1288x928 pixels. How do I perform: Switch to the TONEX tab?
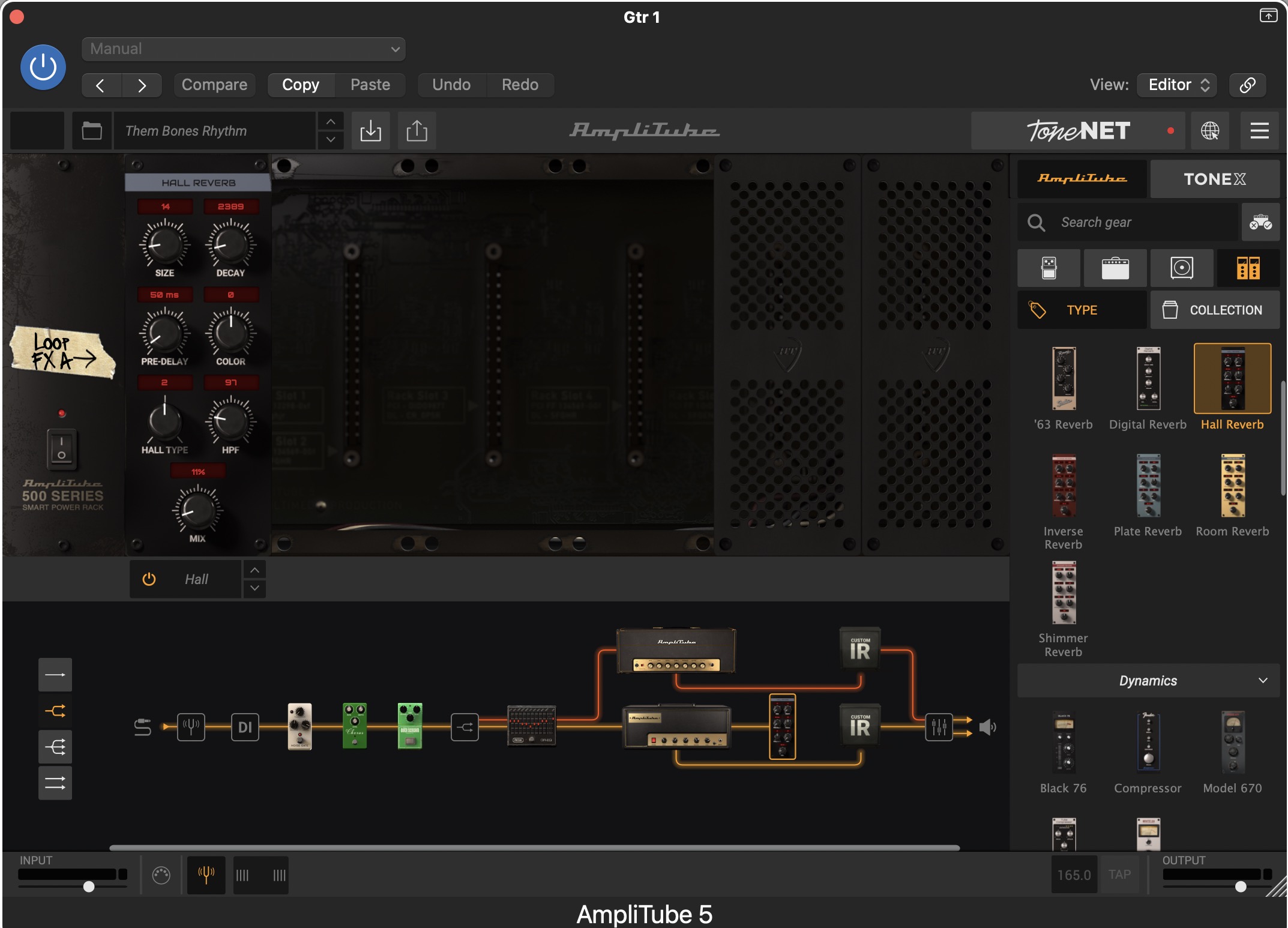tap(1214, 179)
